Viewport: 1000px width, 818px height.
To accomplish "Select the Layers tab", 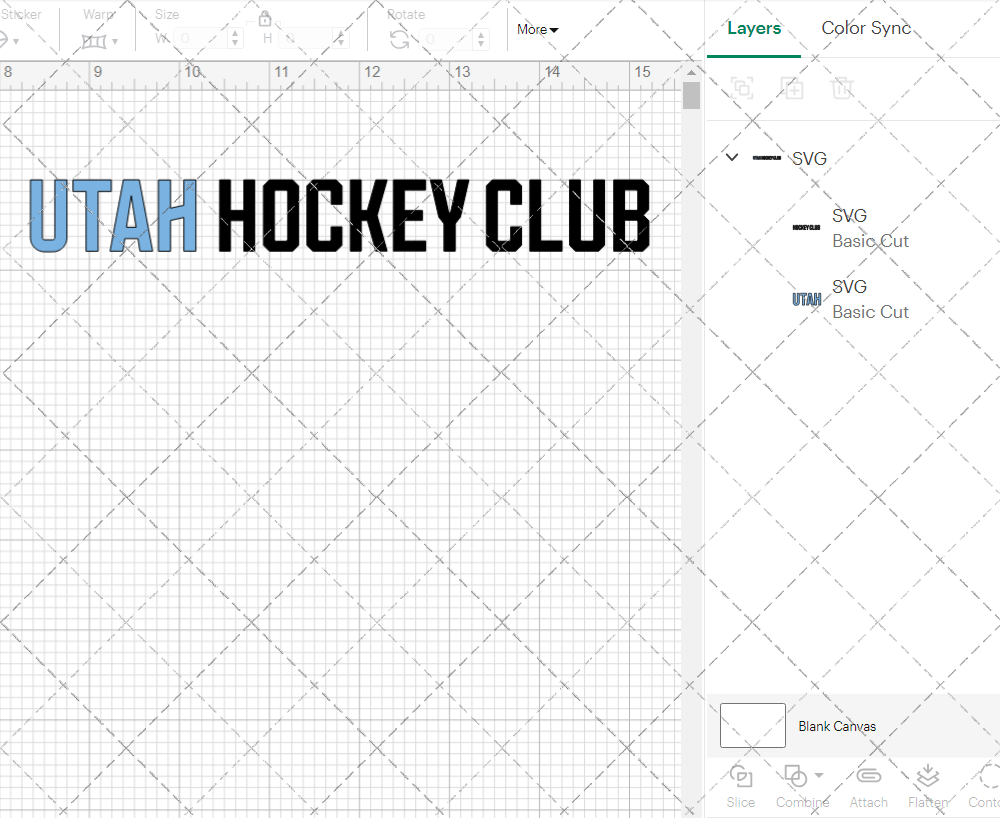I will pyautogui.click(x=754, y=28).
